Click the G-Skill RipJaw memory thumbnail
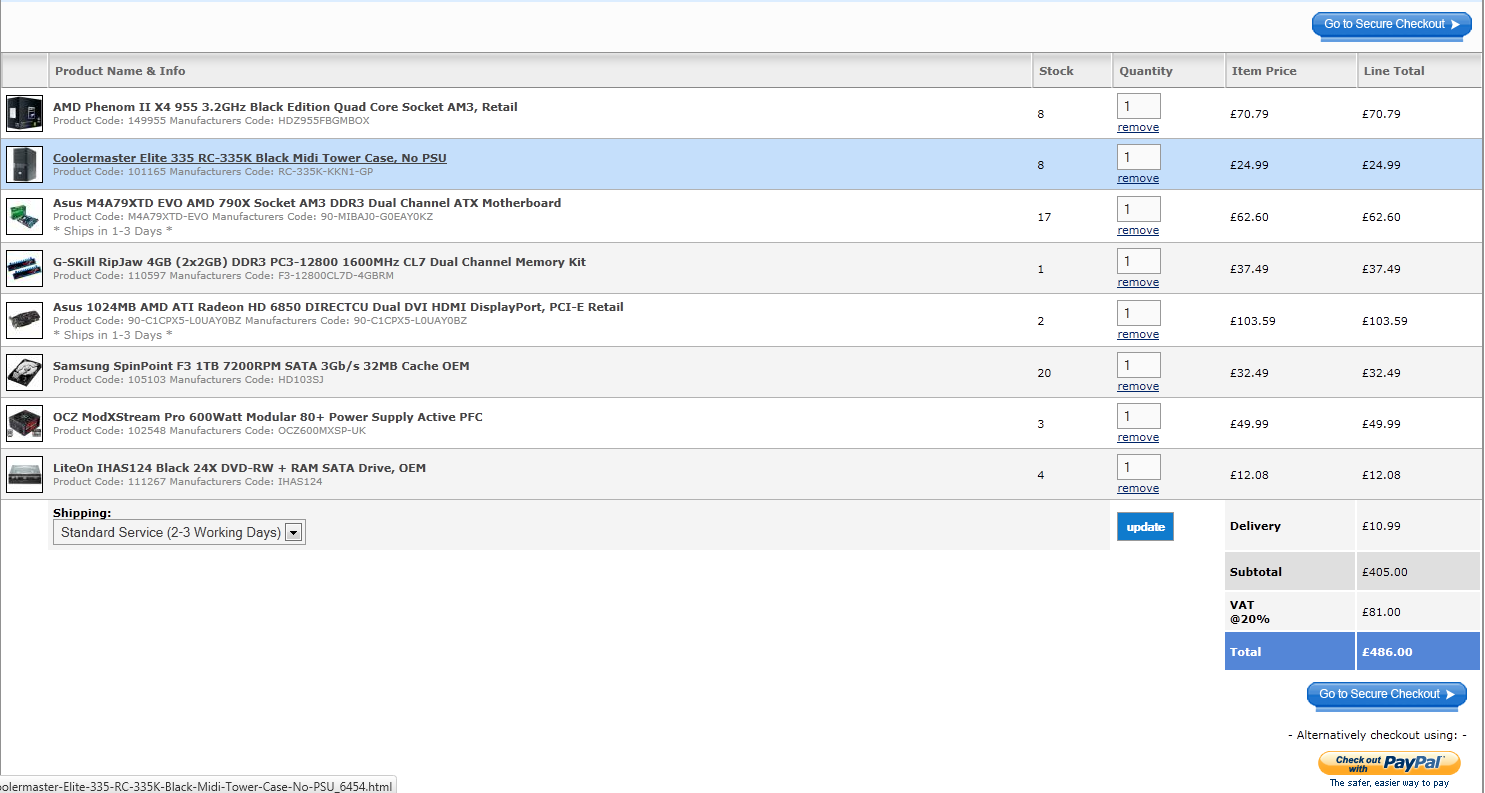The image size is (1485, 793). 24,268
